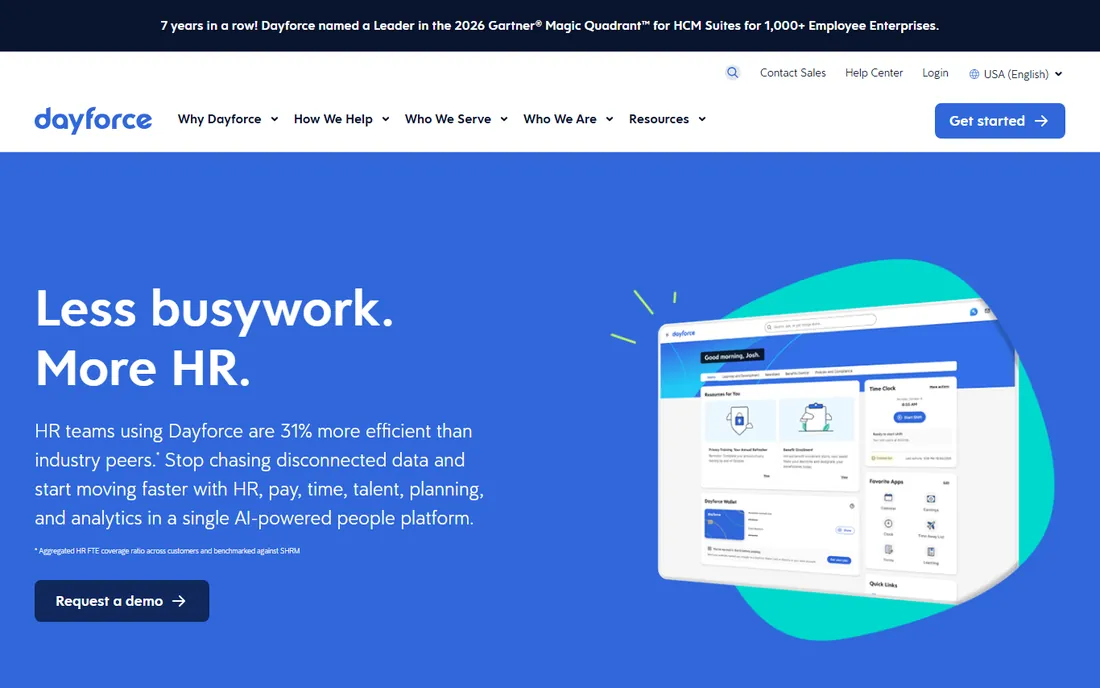The image size is (1100, 688).
Task: Open the Who We Serve menu
Action: 448,119
